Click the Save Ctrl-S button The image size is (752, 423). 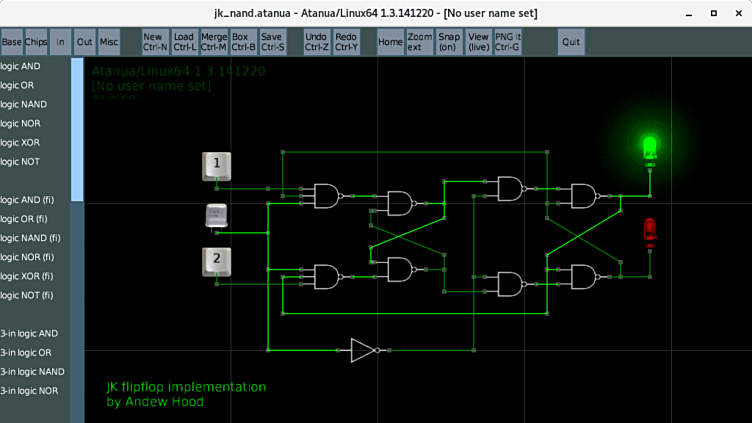click(x=272, y=42)
